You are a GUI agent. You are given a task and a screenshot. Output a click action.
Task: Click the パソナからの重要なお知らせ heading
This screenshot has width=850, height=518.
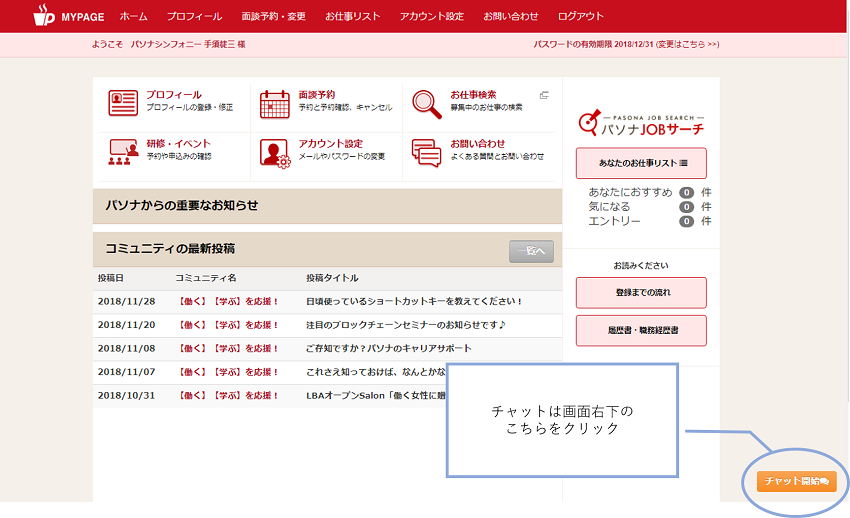coord(182,205)
